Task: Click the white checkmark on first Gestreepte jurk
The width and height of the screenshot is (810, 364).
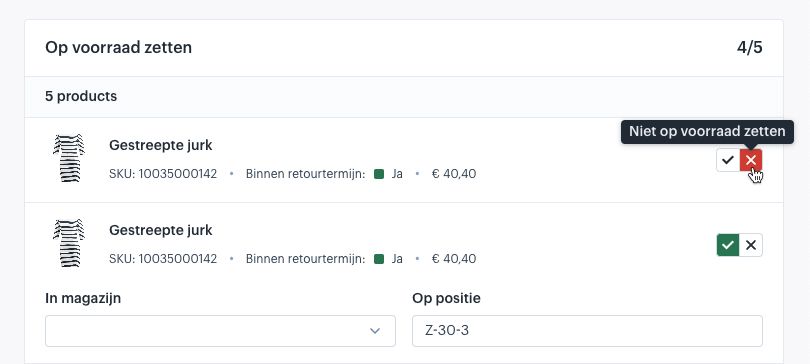Action: (728, 160)
